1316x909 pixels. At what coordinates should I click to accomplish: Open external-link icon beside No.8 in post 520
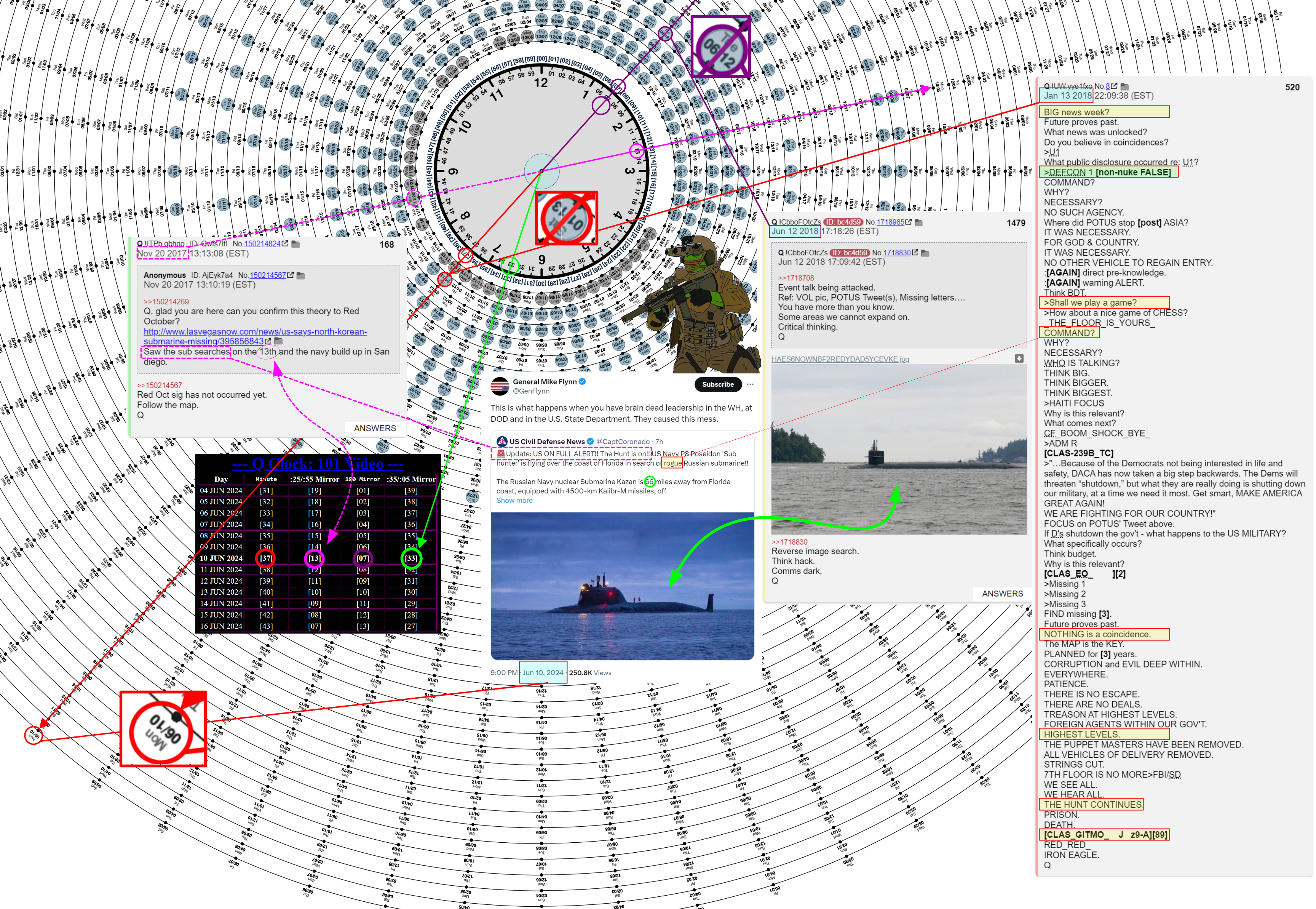coord(1114,86)
